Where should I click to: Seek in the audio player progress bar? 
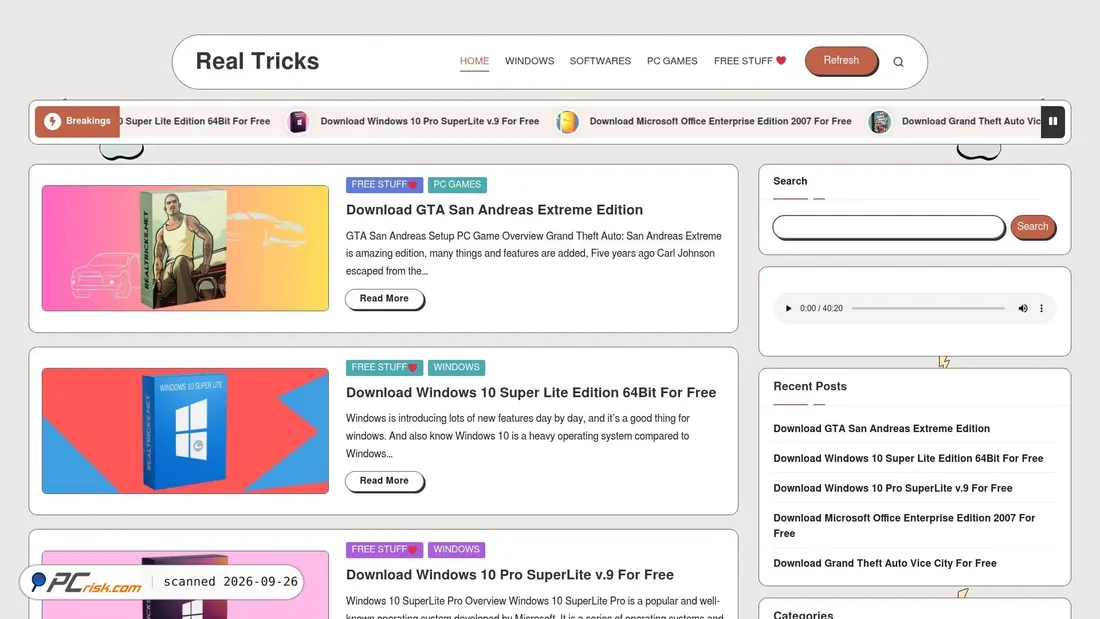[928, 308]
